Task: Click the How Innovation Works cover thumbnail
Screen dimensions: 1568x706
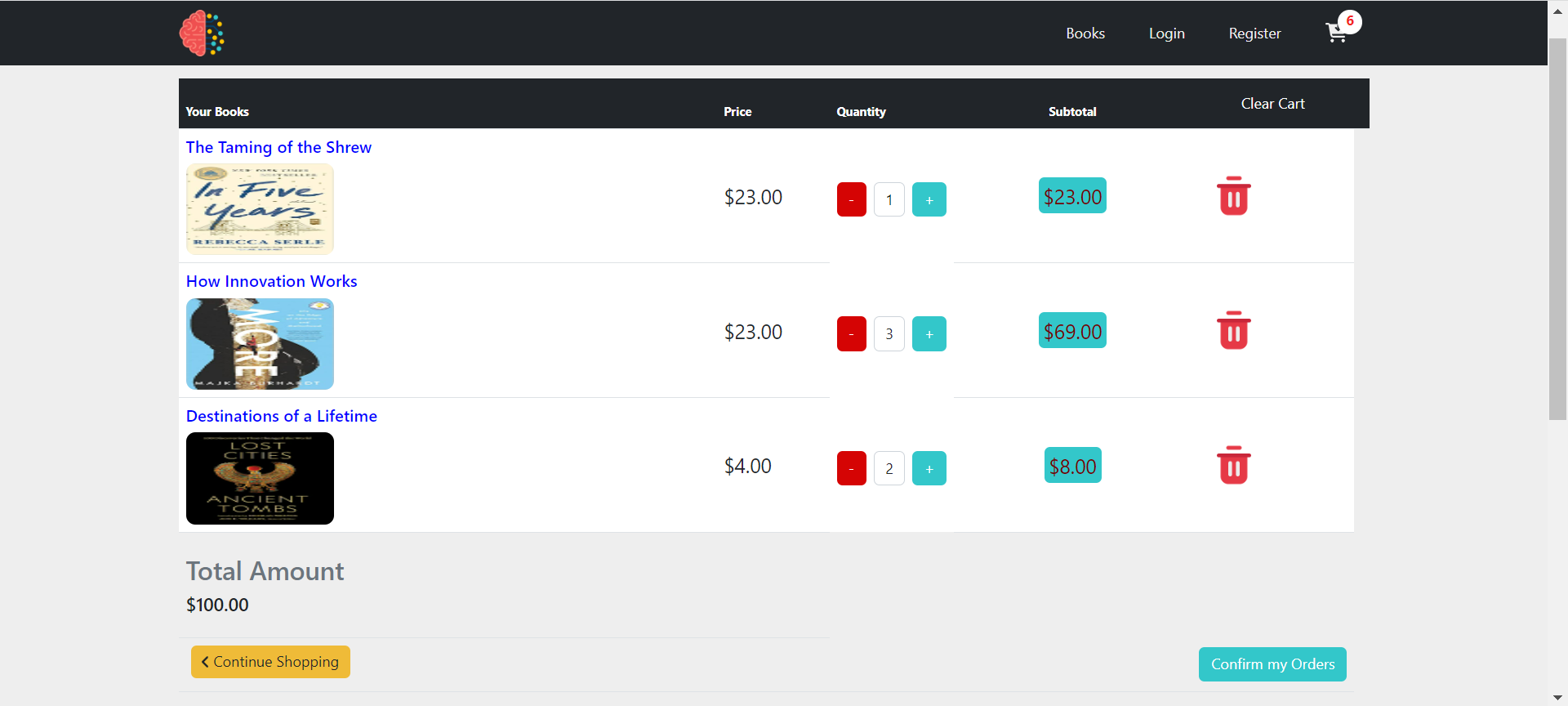Action: (260, 344)
